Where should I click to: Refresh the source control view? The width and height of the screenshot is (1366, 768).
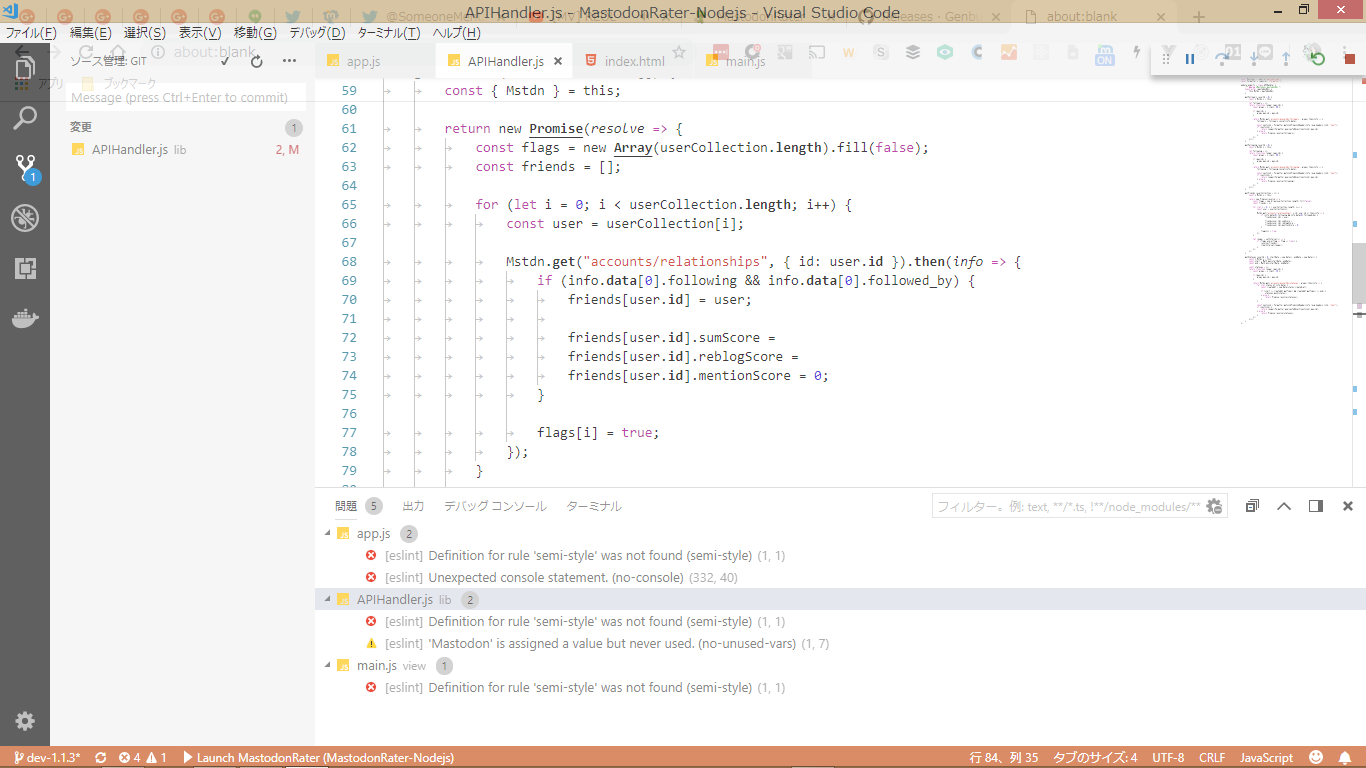coord(257,61)
